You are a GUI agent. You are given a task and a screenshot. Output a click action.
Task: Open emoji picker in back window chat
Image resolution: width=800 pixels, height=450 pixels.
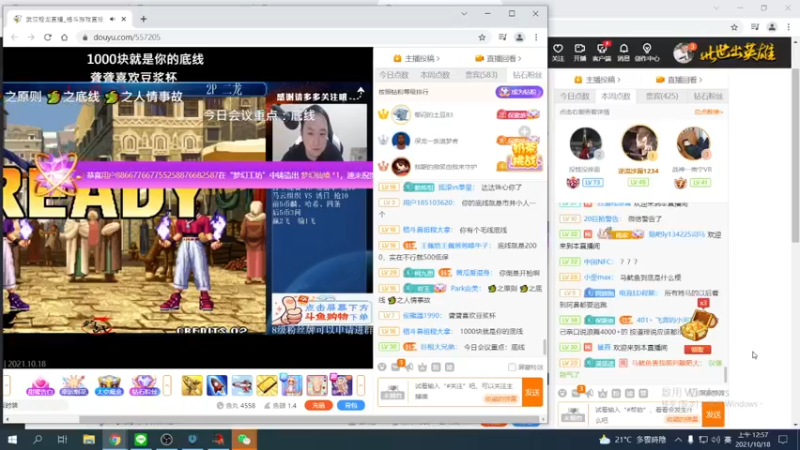coord(562,393)
